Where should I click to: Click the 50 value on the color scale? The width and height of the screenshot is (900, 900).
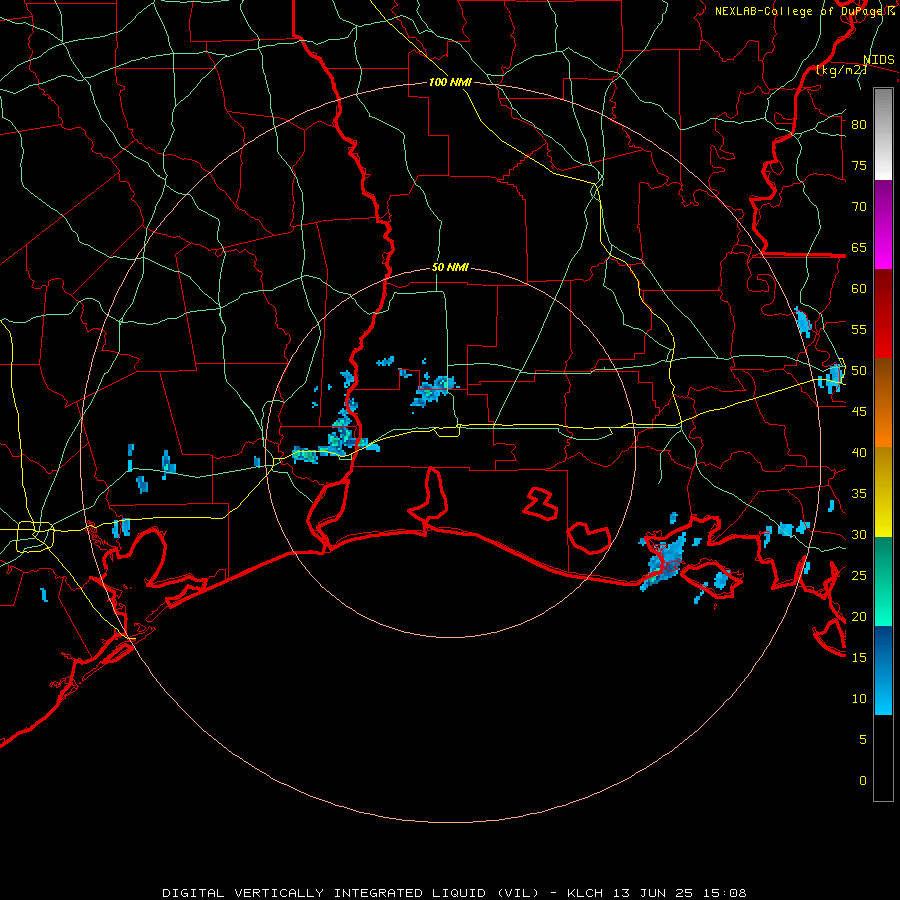point(859,371)
